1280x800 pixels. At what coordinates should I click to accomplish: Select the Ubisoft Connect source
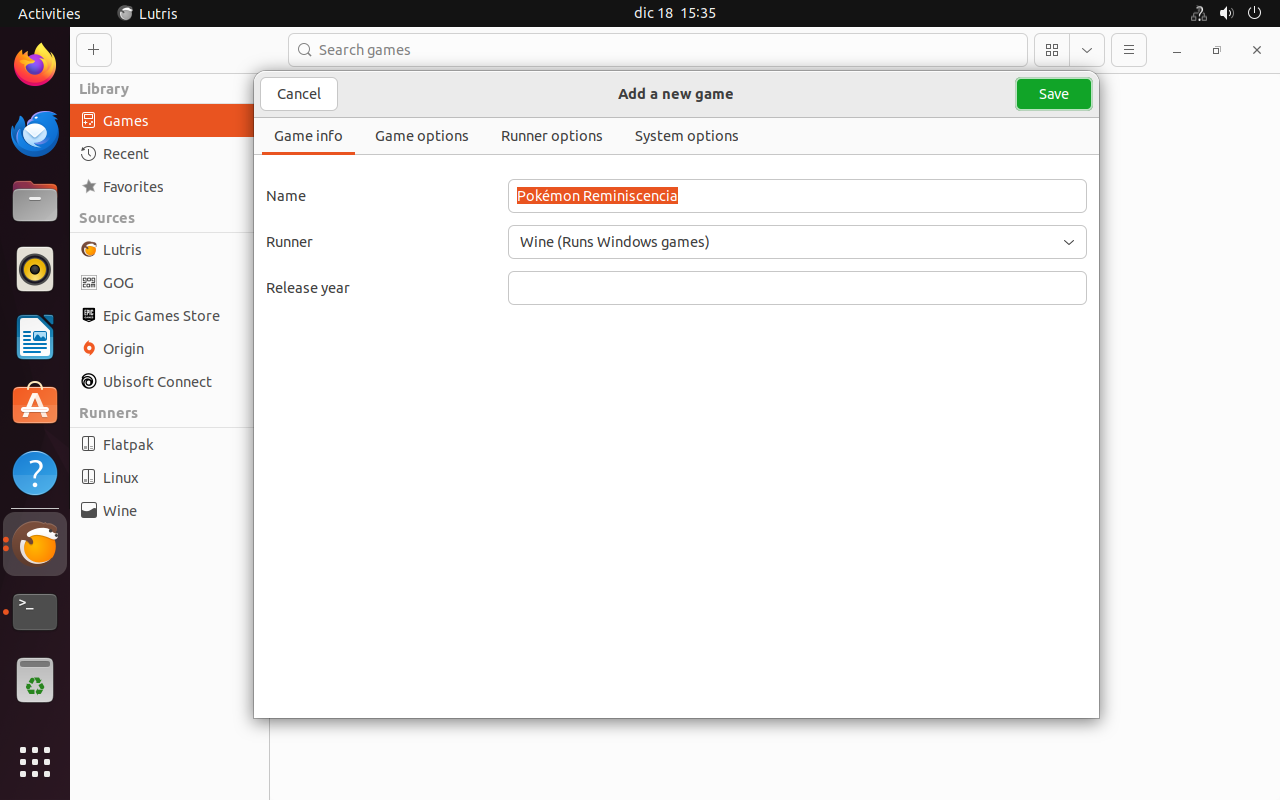click(x=162, y=381)
